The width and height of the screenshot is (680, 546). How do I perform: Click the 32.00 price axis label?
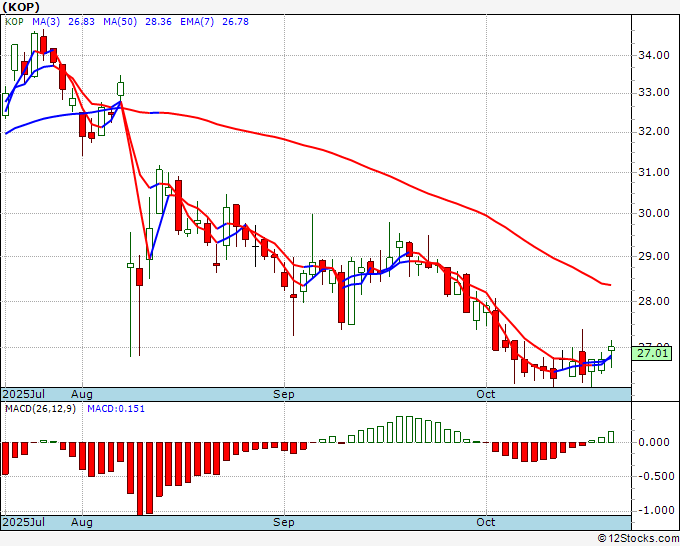tap(654, 131)
